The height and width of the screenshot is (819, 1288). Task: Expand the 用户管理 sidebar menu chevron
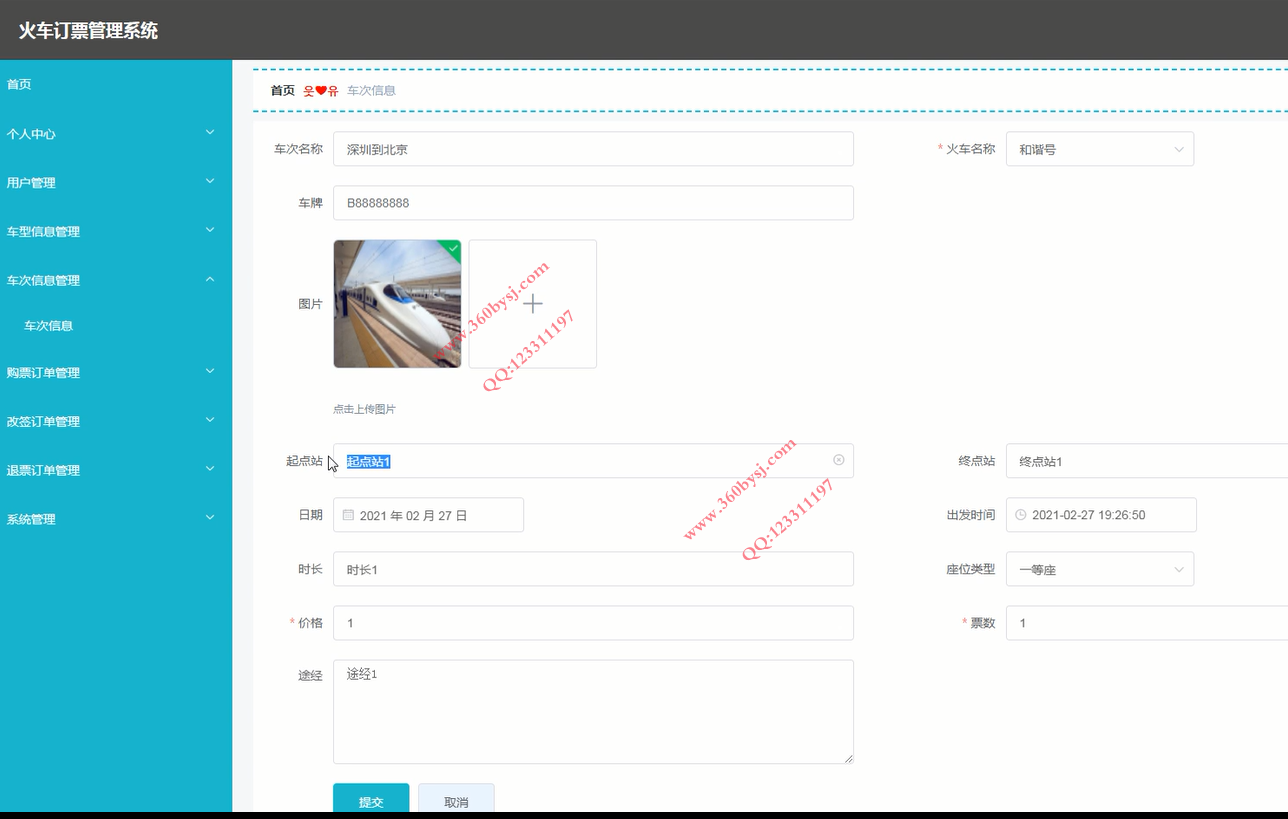click(x=210, y=181)
